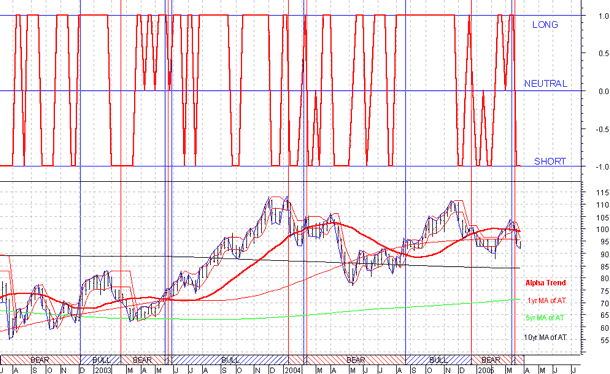
Task: Click the 2003 year label on time axis
Action: tap(103, 370)
